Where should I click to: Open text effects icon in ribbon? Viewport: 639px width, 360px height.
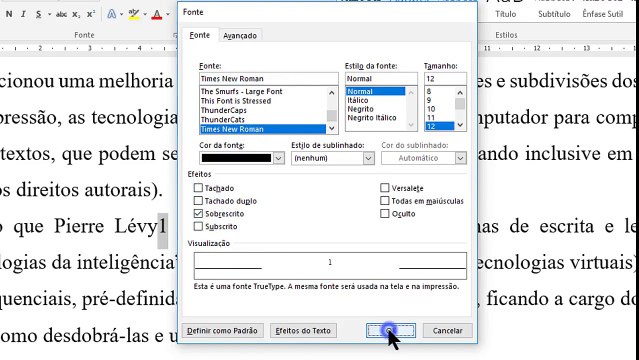coord(111,14)
